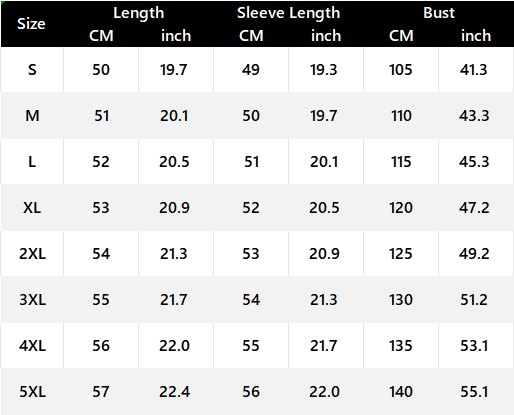Click the Sleeve Length header
The image size is (514, 415).
click(x=288, y=13)
